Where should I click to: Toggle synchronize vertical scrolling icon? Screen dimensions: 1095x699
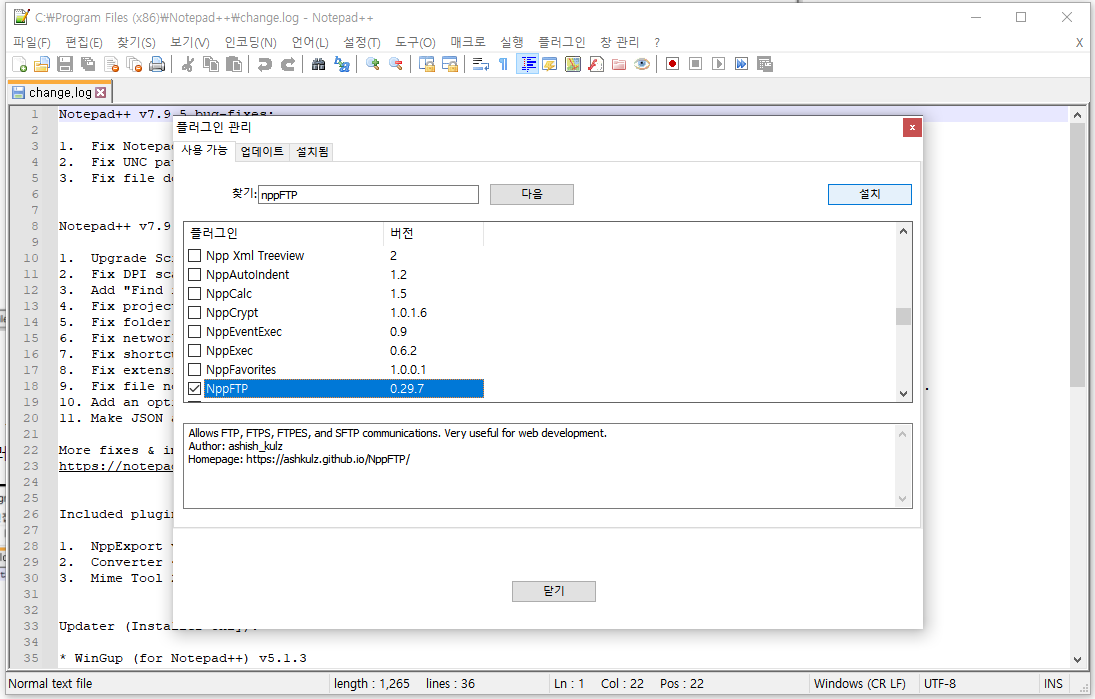coord(426,64)
